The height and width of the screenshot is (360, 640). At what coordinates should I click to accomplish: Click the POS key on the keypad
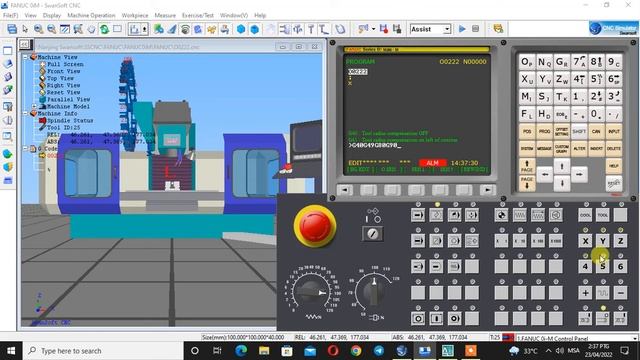(x=527, y=132)
